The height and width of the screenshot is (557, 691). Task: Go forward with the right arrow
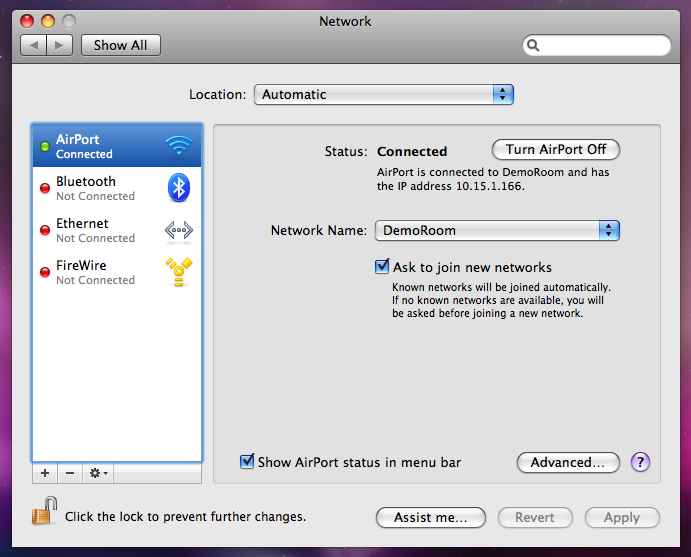pos(59,45)
